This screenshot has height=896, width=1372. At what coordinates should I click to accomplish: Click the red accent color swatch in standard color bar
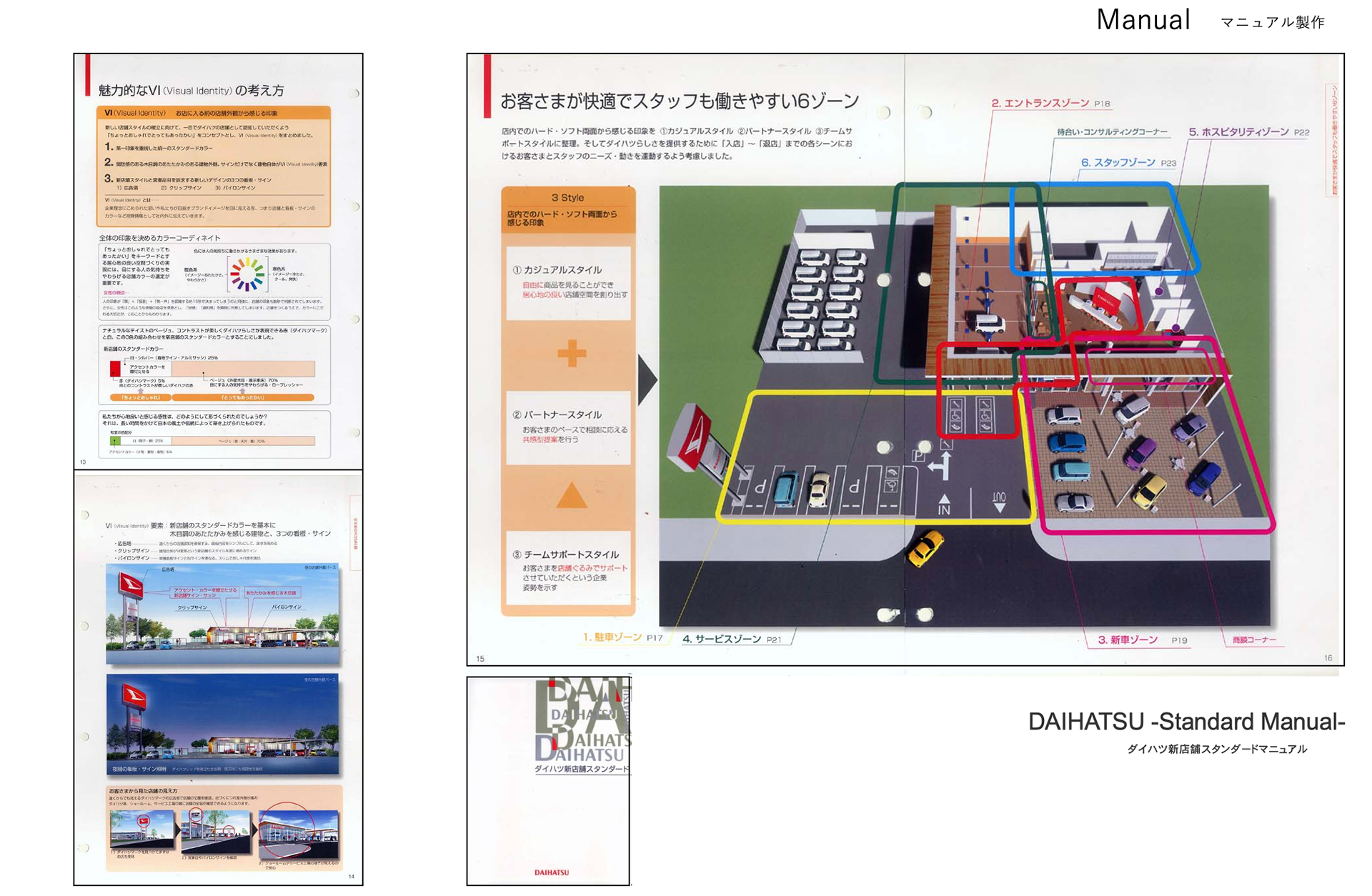tap(115, 369)
